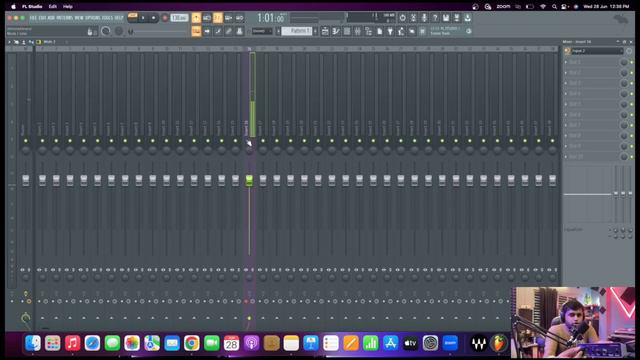Expand Slot 7 plugin arrow

566,125
